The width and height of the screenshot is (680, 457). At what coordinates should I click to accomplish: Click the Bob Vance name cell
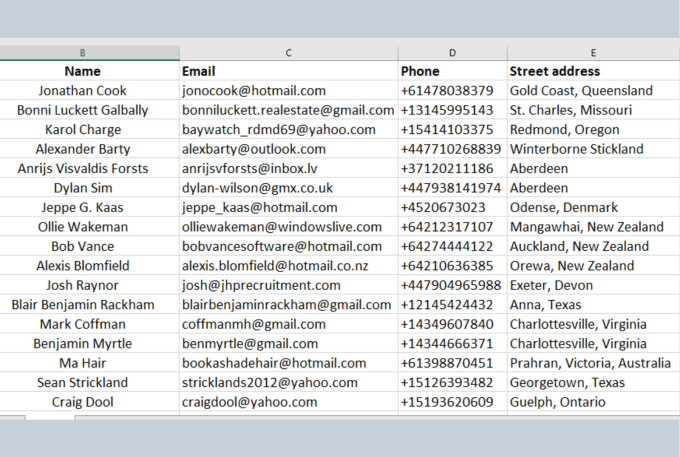click(x=82, y=246)
